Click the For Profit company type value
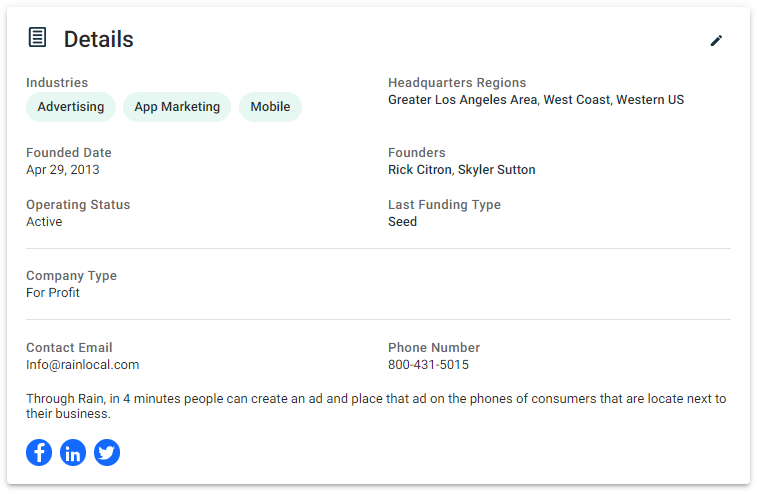Viewport: 757px width, 494px height. (x=53, y=293)
